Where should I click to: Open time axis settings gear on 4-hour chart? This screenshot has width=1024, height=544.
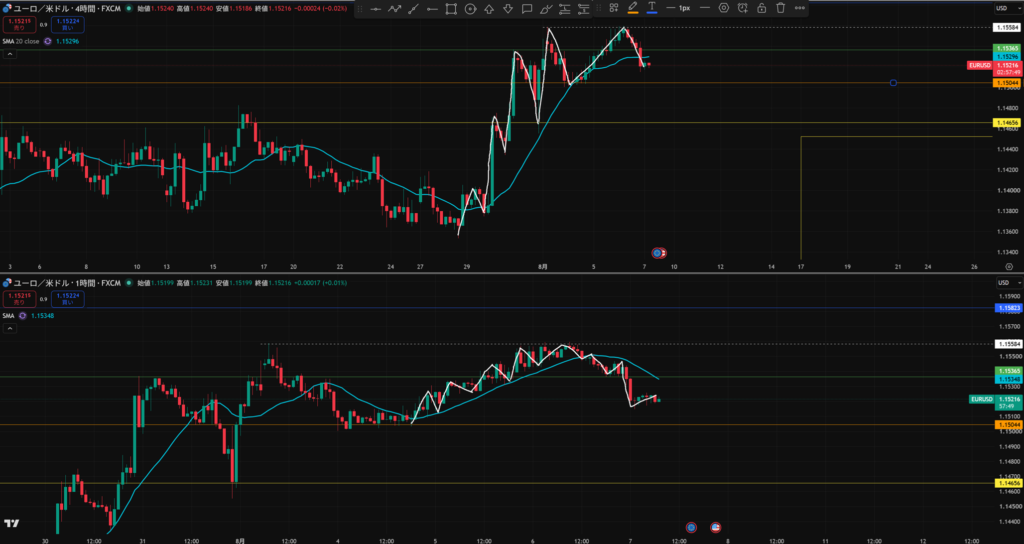pos(1009,266)
